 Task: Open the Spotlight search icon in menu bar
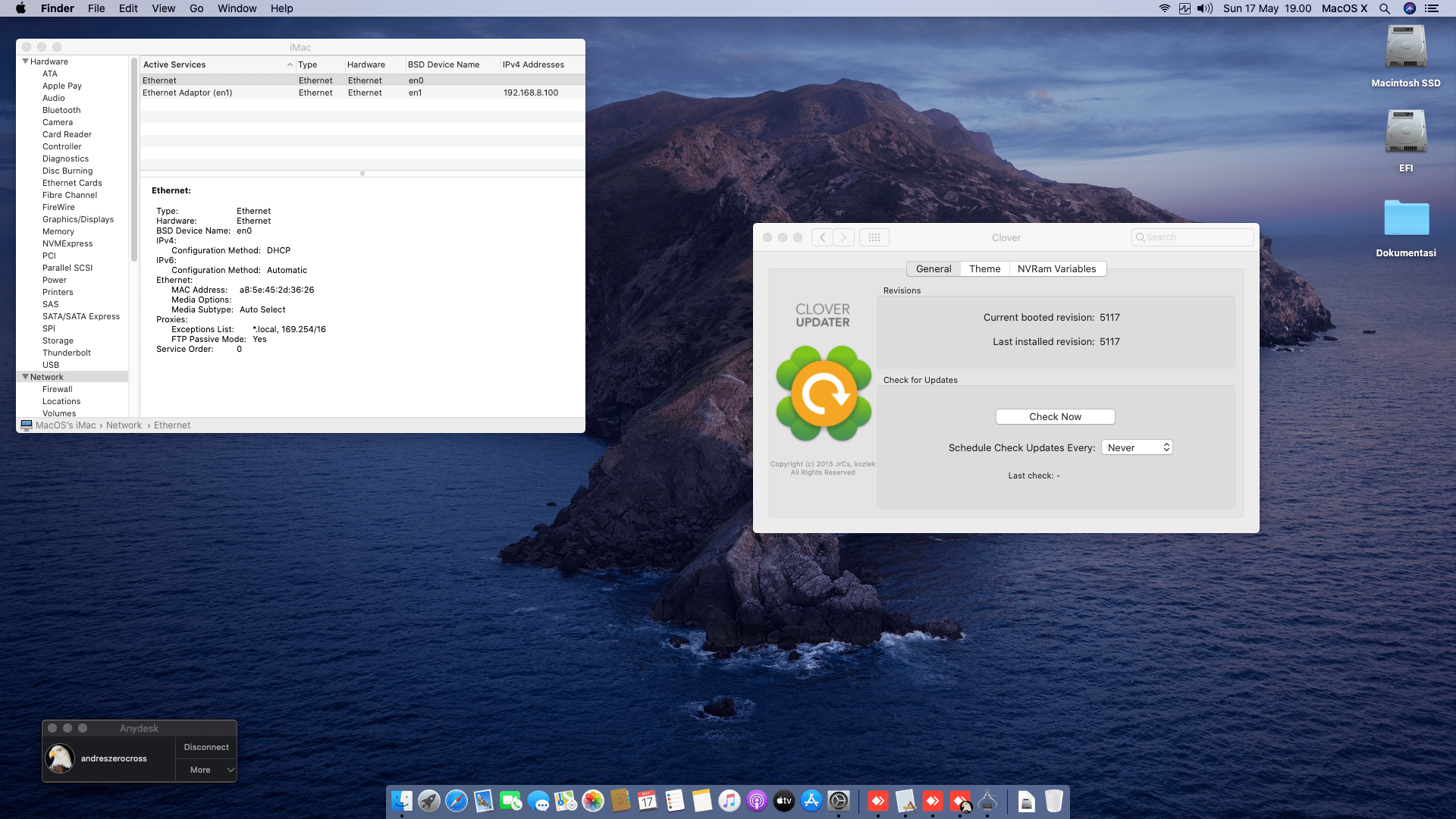click(x=1384, y=8)
